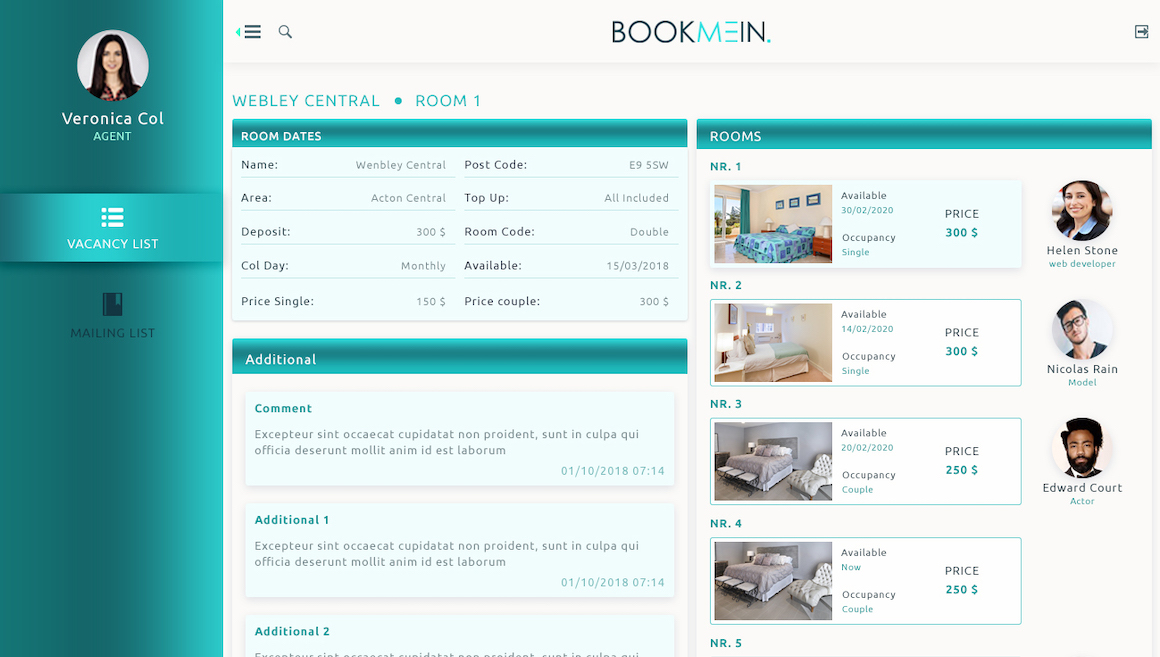This screenshot has width=1160, height=657.
Task: Click the Col Day value Monthly
Action: [x=423, y=266]
